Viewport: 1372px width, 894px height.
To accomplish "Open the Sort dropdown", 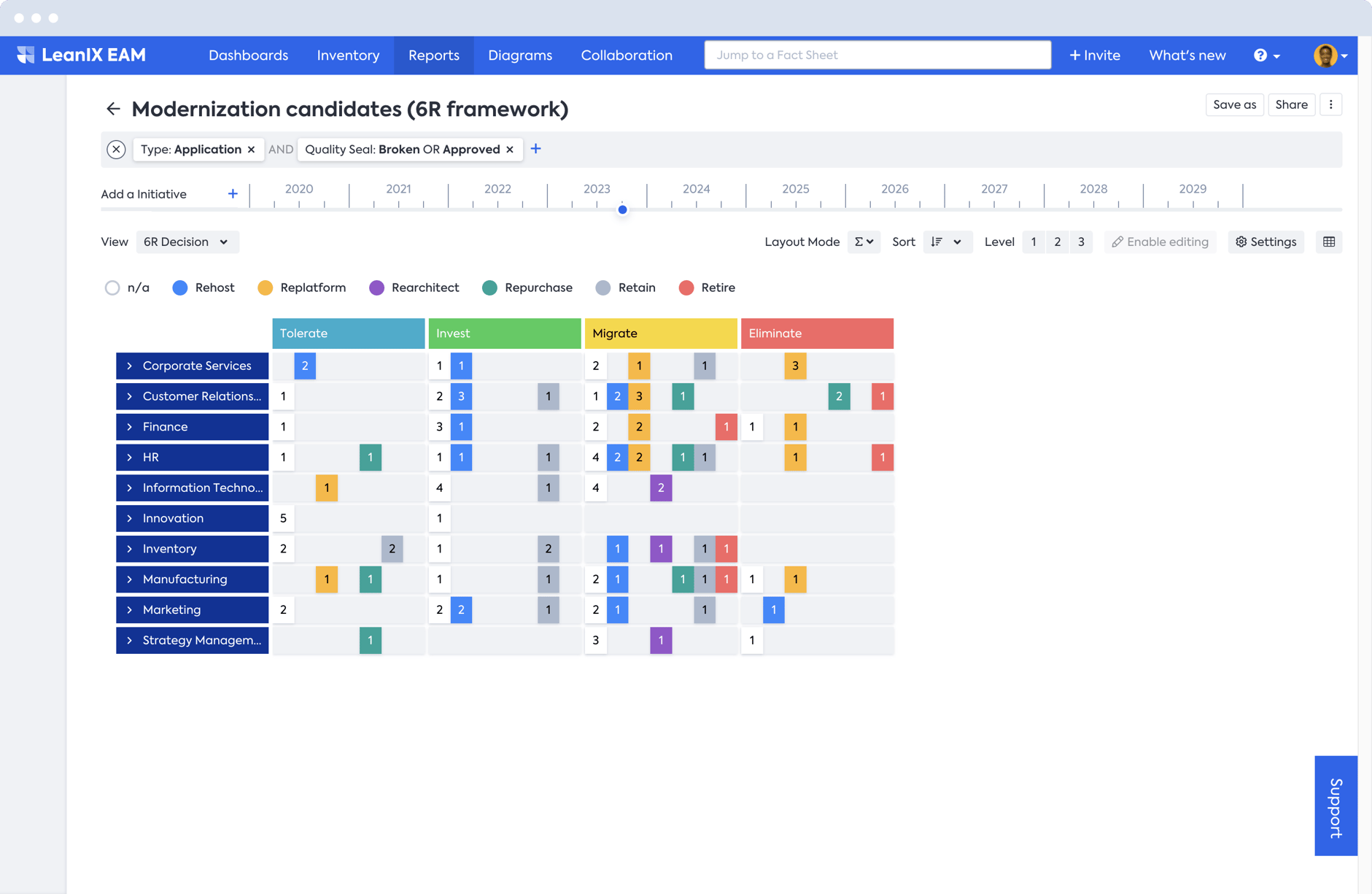I will click(947, 242).
